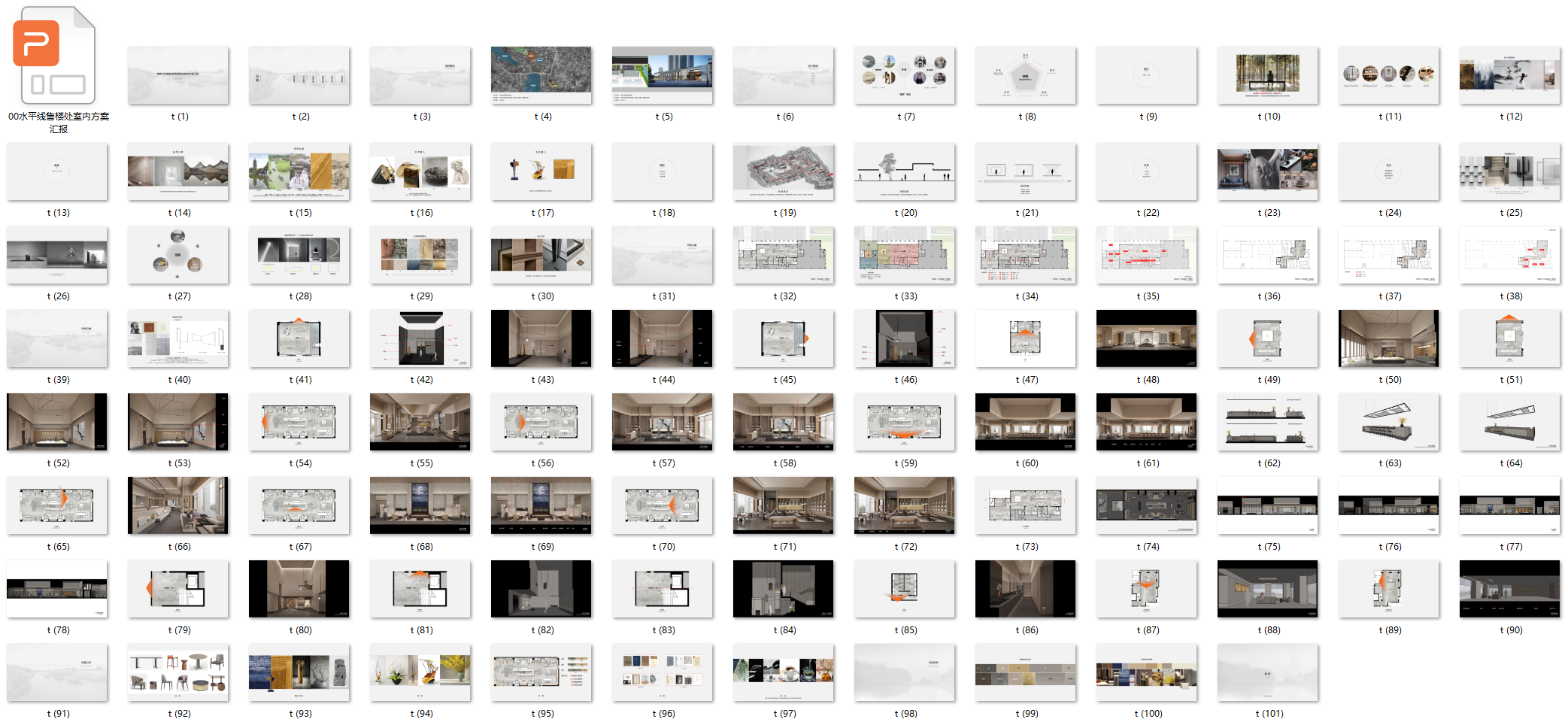1568x728 pixels.
Task: Select the last slide thumbnail t (101)
Action: pyautogui.click(x=1267, y=672)
